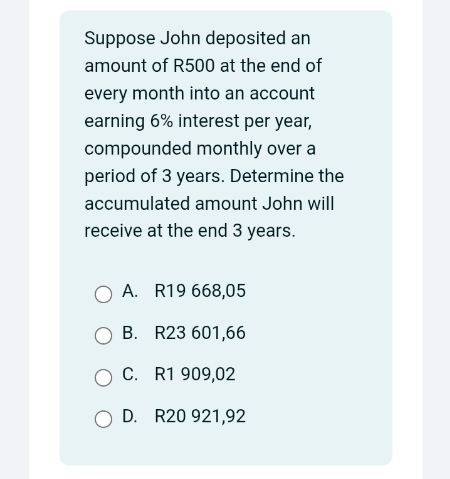
Task: Select radio button for option C
Action: 103,377
